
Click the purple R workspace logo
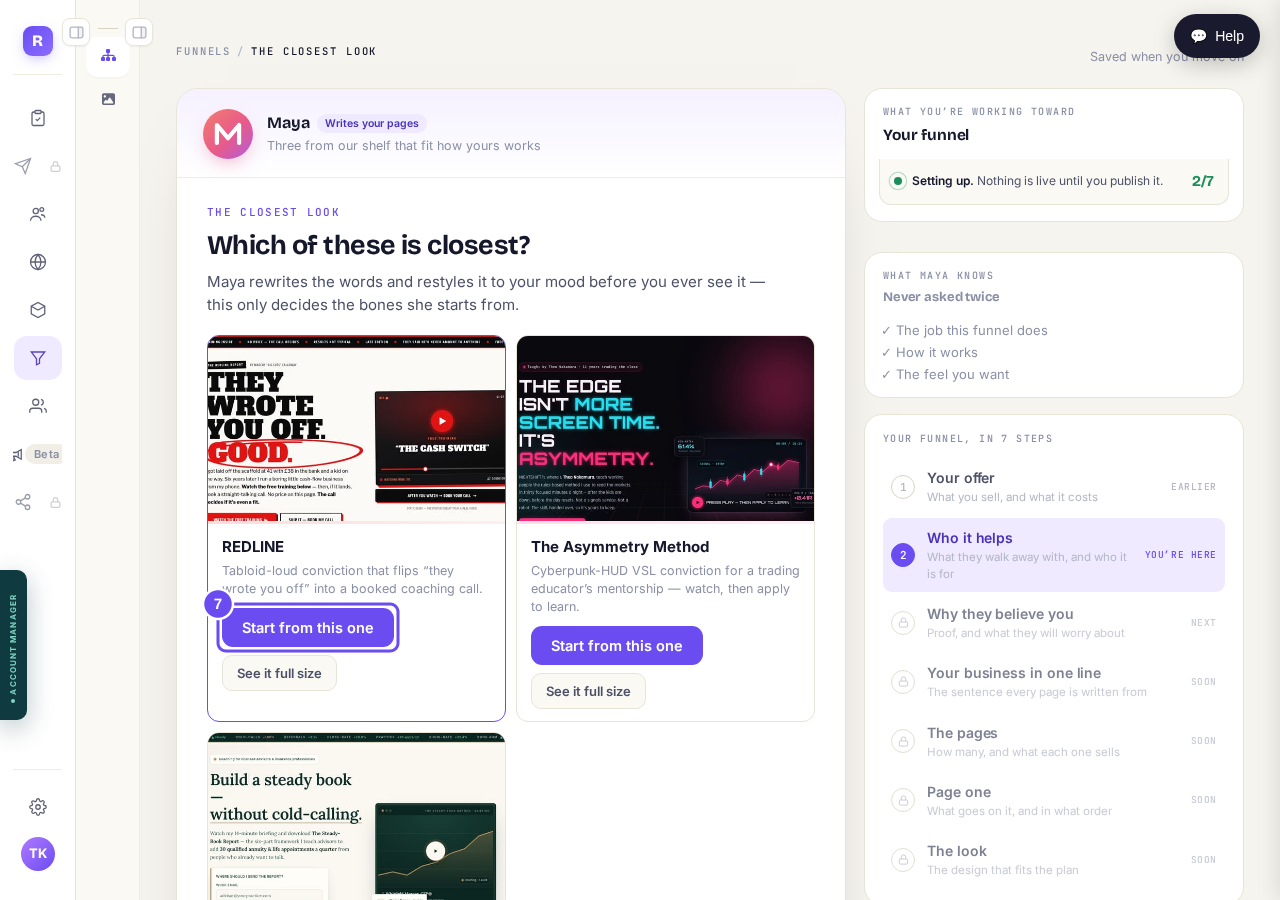pyautogui.click(x=38, y=41)
